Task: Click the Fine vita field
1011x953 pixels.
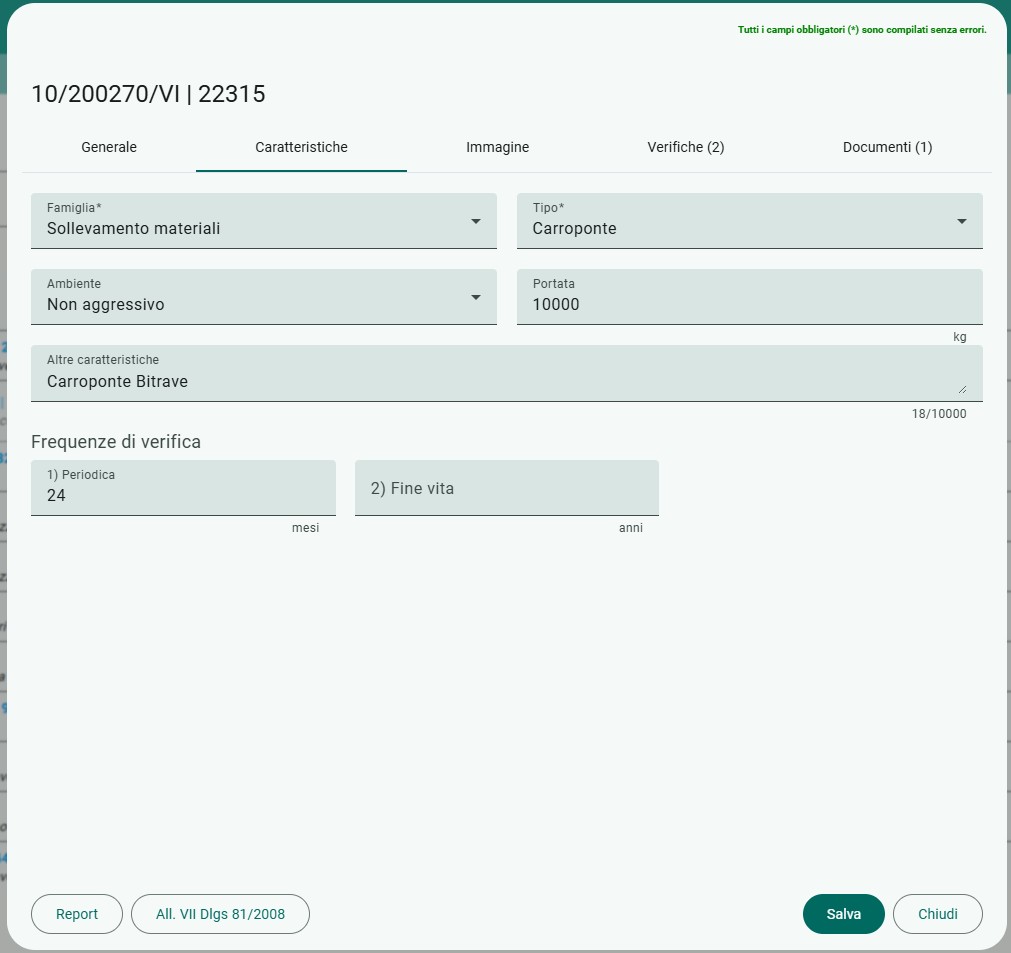Action: 507,487
